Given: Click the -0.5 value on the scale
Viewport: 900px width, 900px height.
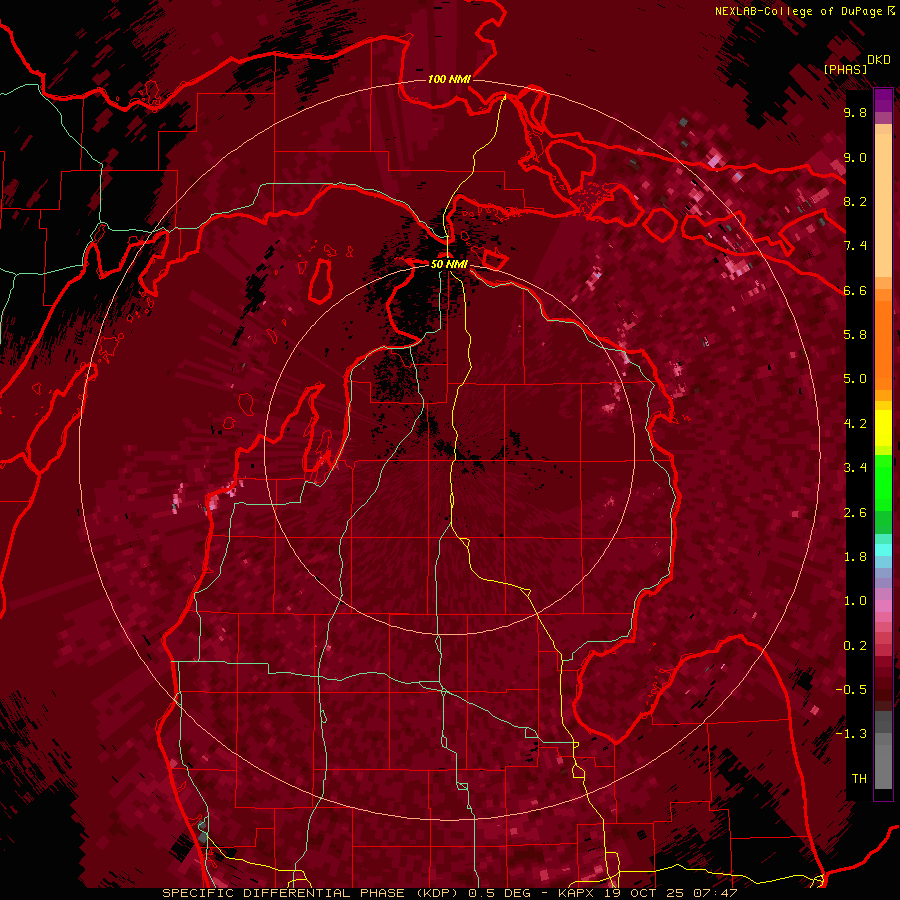Looking at the screenshot, I should pos(852,689).
